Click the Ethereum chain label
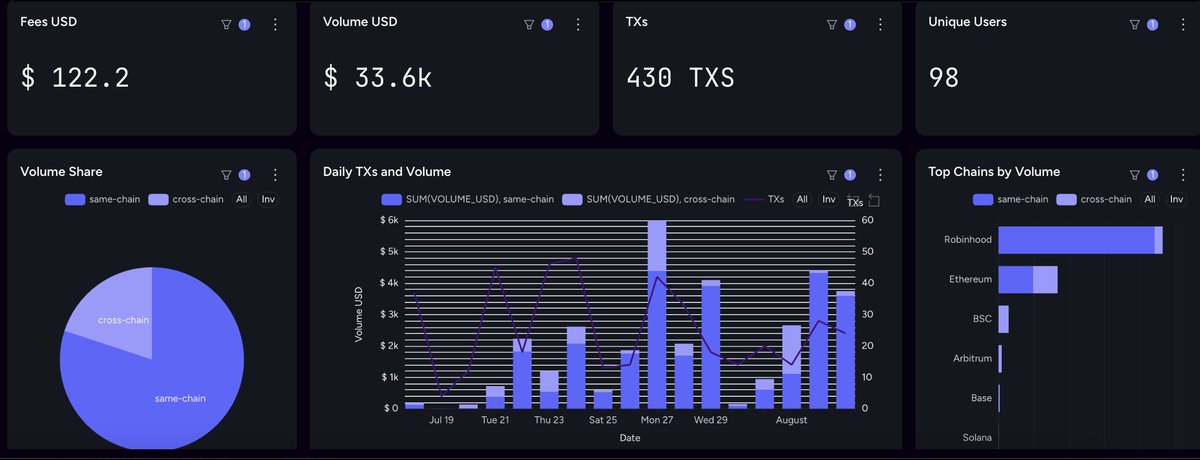Screen dimensions: 1200x460 pyautogui.click(x=970, y=279)
